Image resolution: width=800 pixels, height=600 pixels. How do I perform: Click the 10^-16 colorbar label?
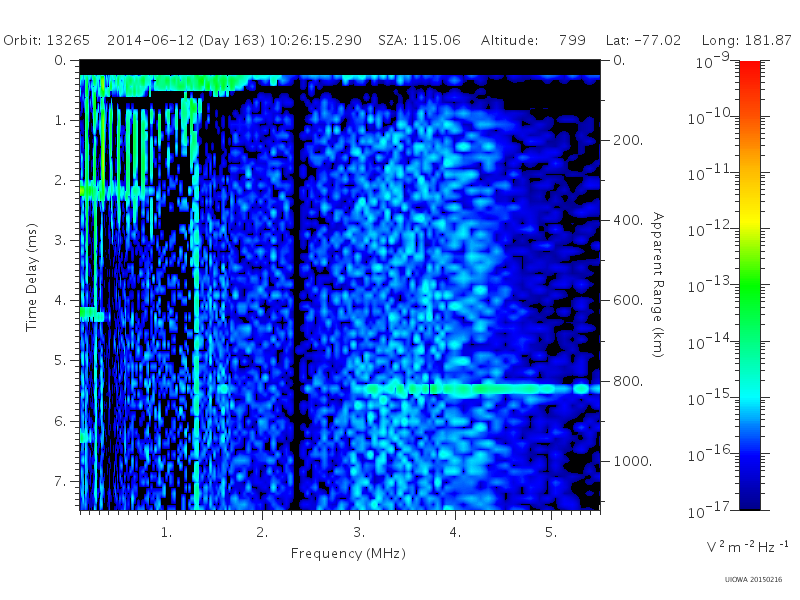click(x=711, y=454)
